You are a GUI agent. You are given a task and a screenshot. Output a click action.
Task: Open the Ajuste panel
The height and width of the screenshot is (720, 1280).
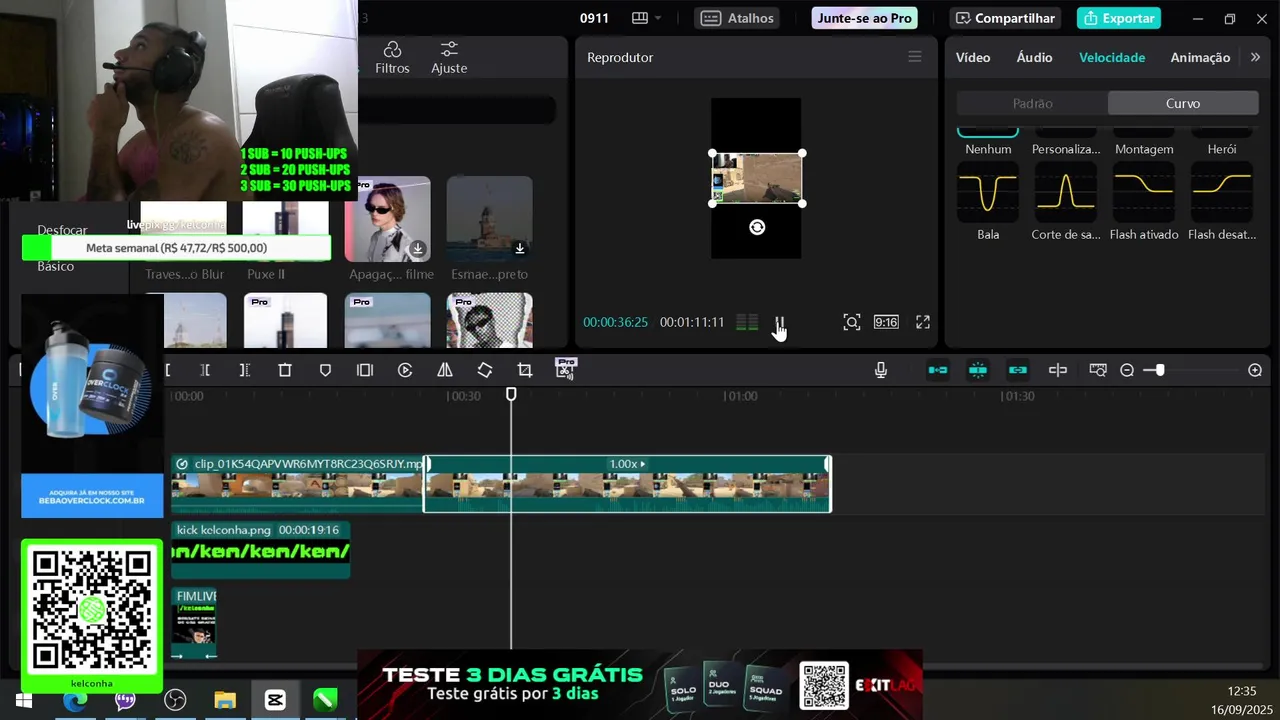tap(449, 58)
